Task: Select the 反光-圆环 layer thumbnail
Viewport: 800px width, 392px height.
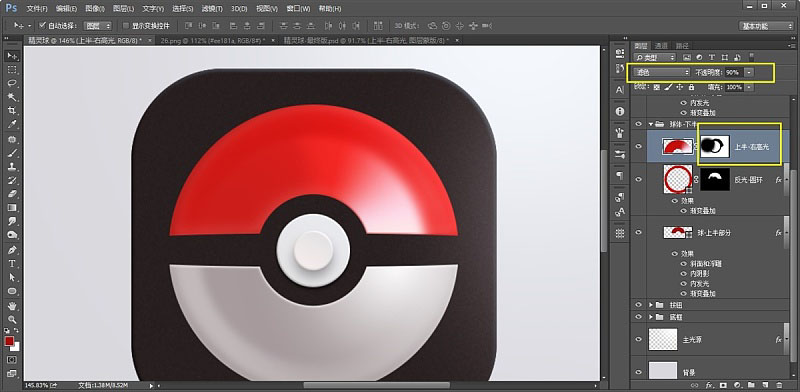Action: click(678, 179)
